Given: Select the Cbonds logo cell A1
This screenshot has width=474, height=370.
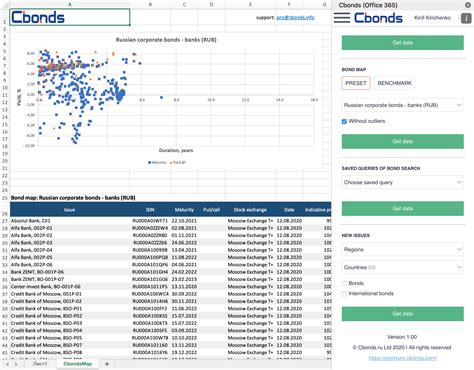Looking at the screenshot, I should 70,17.
